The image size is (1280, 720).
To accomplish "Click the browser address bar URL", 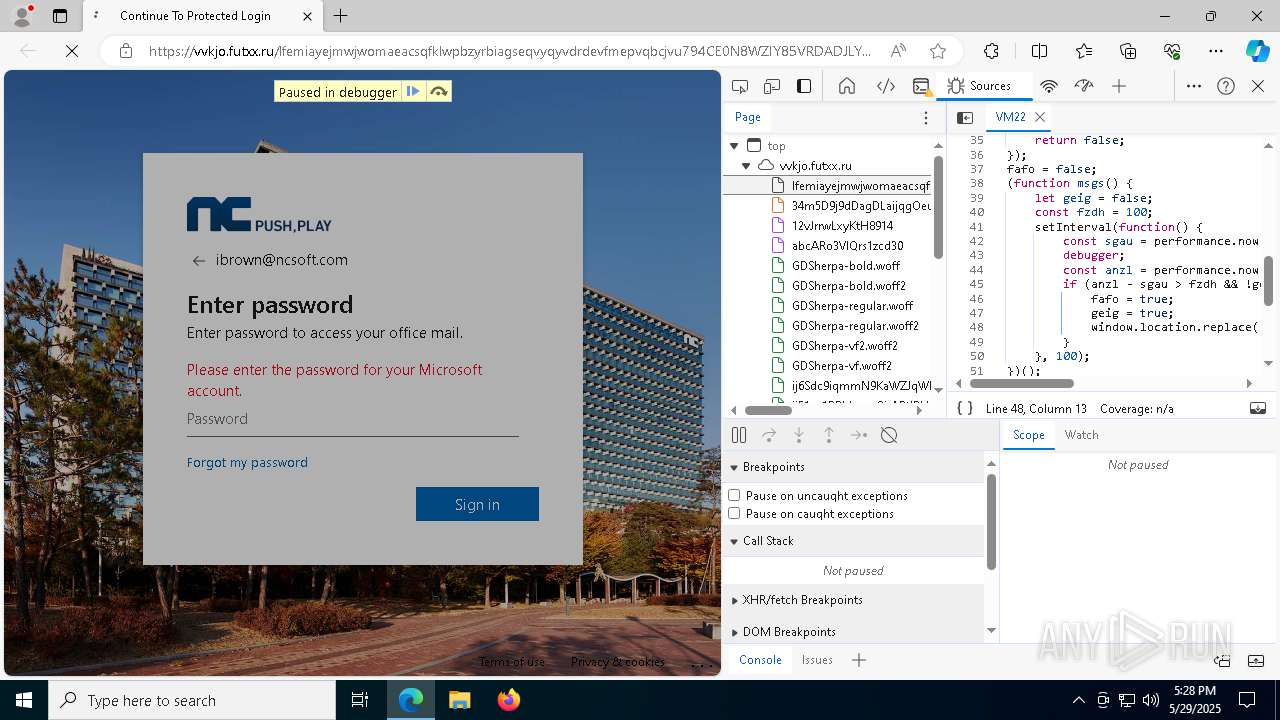I will pos(510,51).
